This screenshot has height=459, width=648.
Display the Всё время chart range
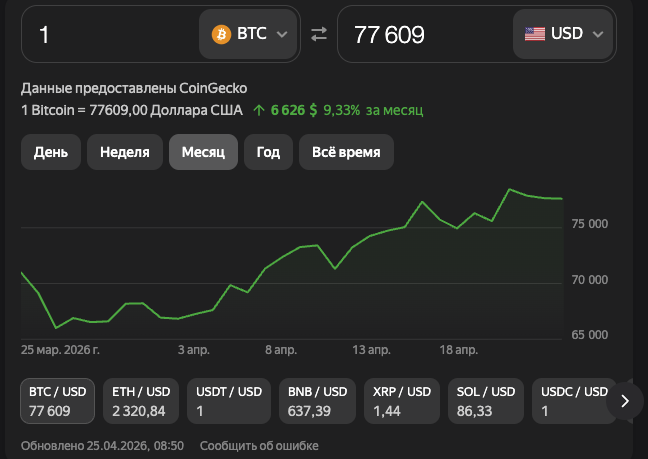click(x=346, y=152)
